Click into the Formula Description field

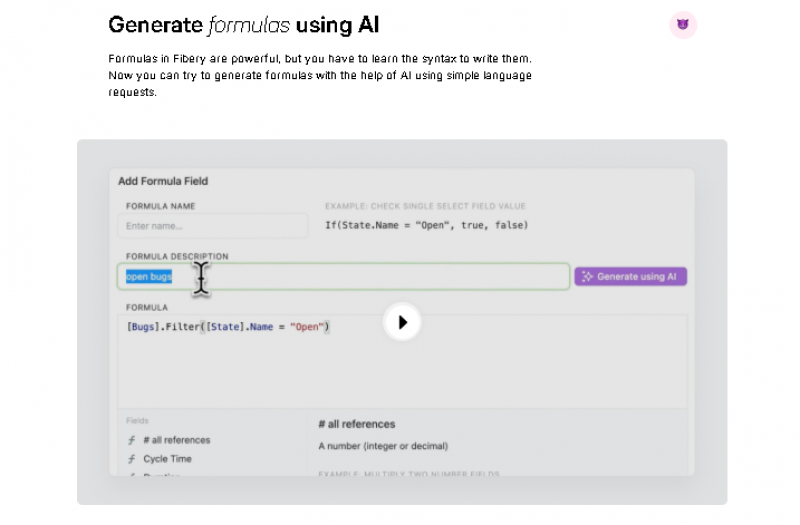(380, 277)
